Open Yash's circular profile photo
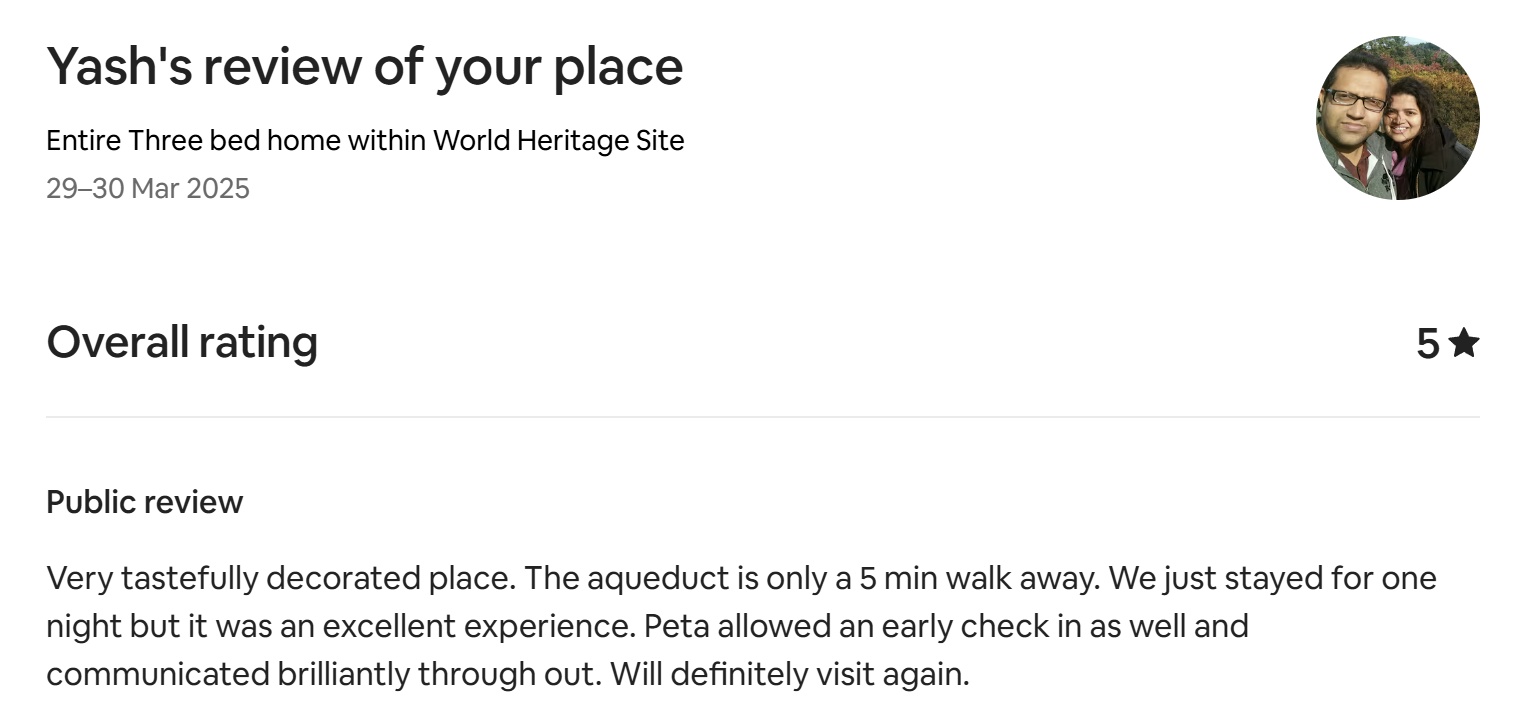1524x722 pixels. point(1397,118)
